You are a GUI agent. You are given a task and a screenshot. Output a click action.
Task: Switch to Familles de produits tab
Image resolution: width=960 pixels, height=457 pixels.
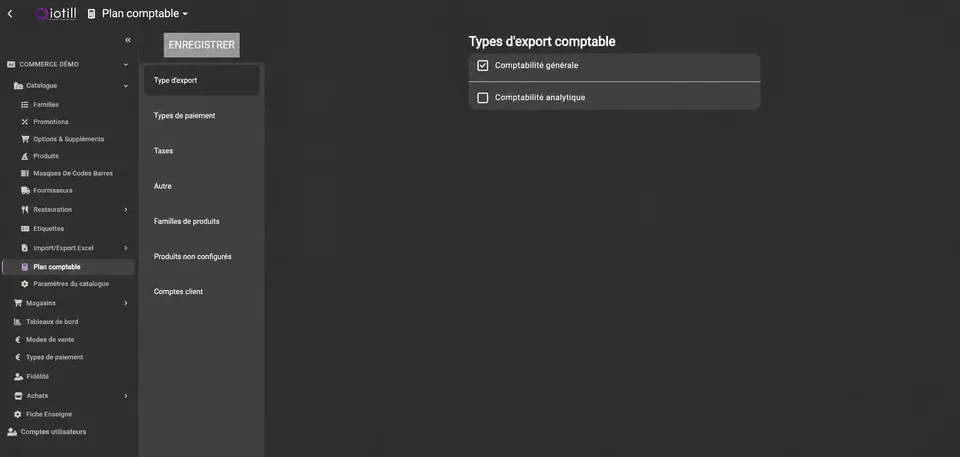click(201, 221)
